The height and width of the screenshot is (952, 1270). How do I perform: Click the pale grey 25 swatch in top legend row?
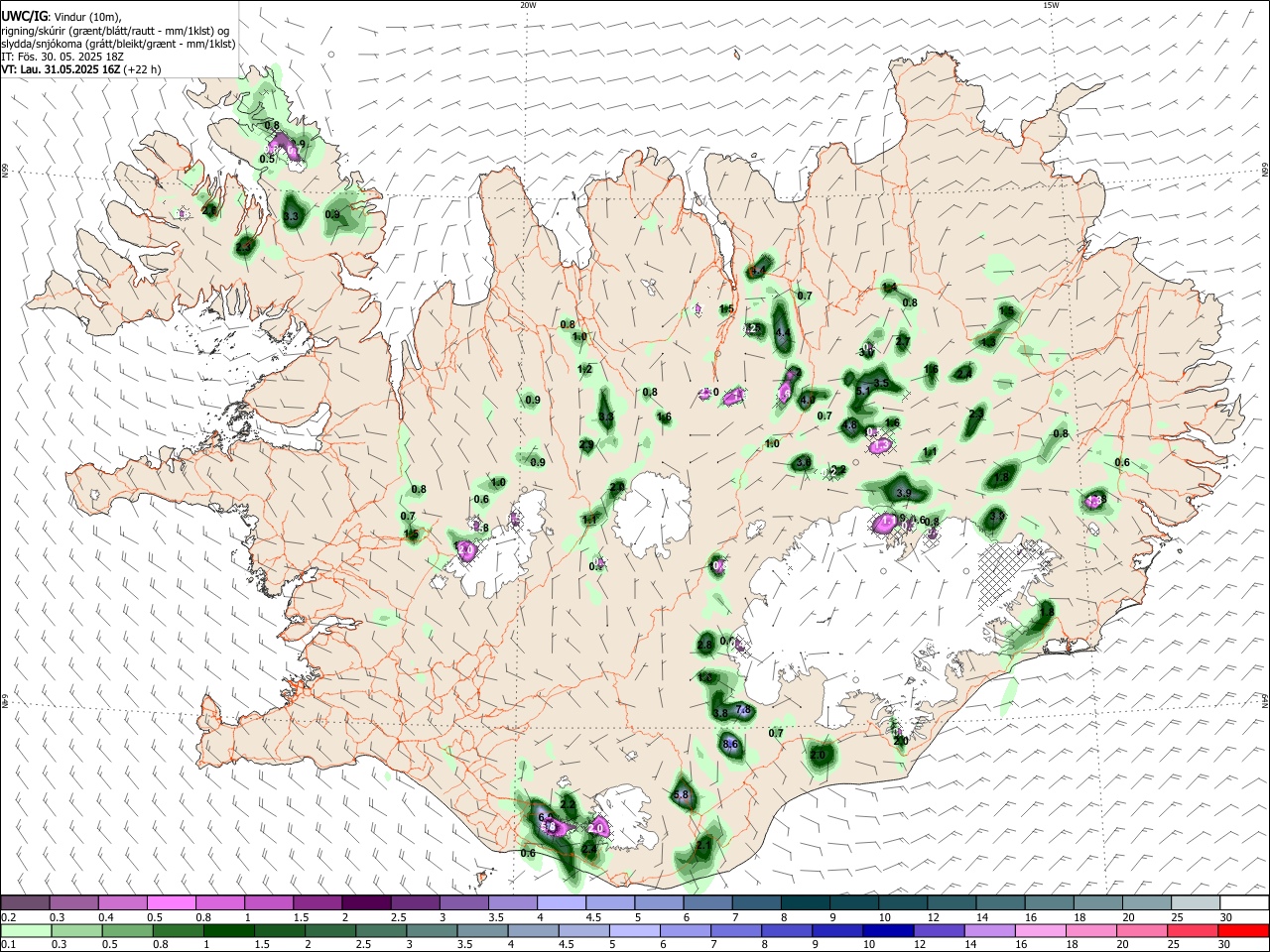click(x=1195, y=902)
